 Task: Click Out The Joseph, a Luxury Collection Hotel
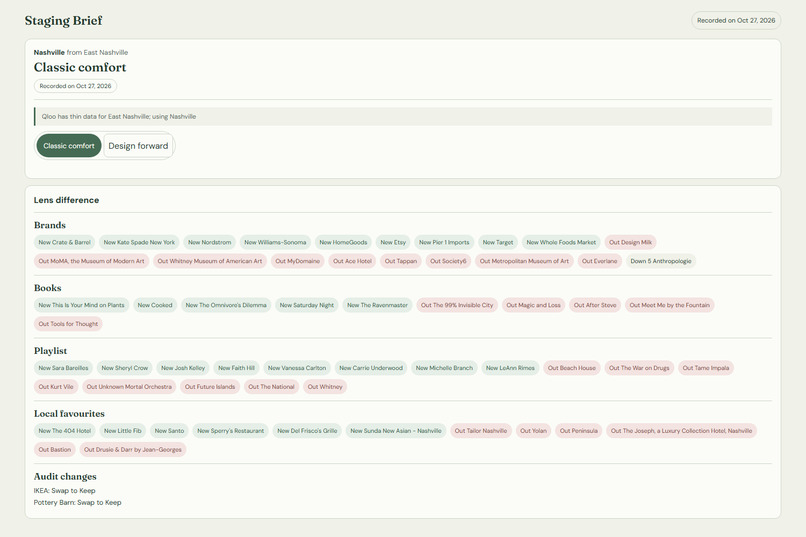[681, 431]
